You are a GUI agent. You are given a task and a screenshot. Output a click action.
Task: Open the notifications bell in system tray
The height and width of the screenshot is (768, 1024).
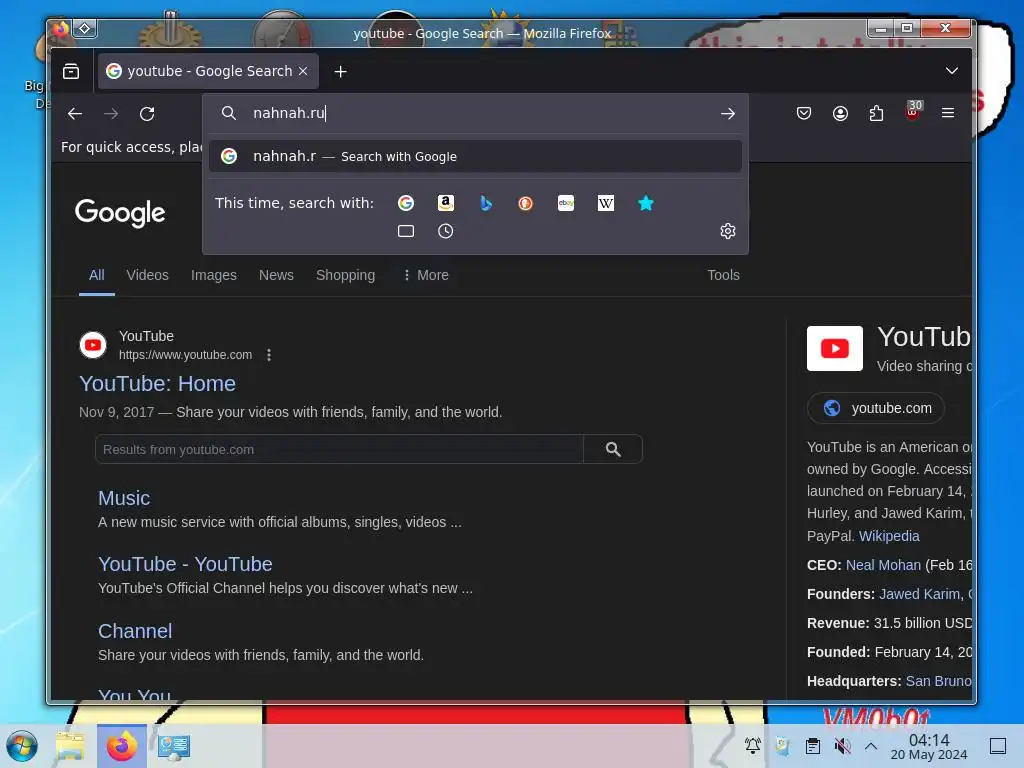click(752, 745)
